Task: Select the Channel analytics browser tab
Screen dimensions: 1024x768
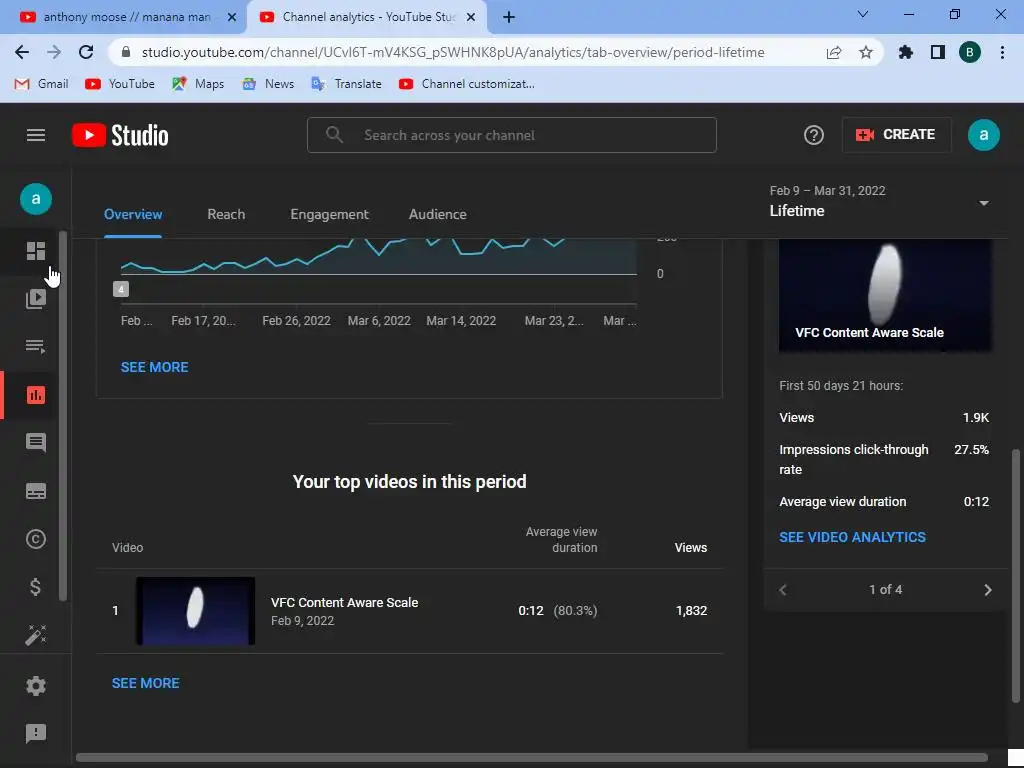Action: [366, 17]
